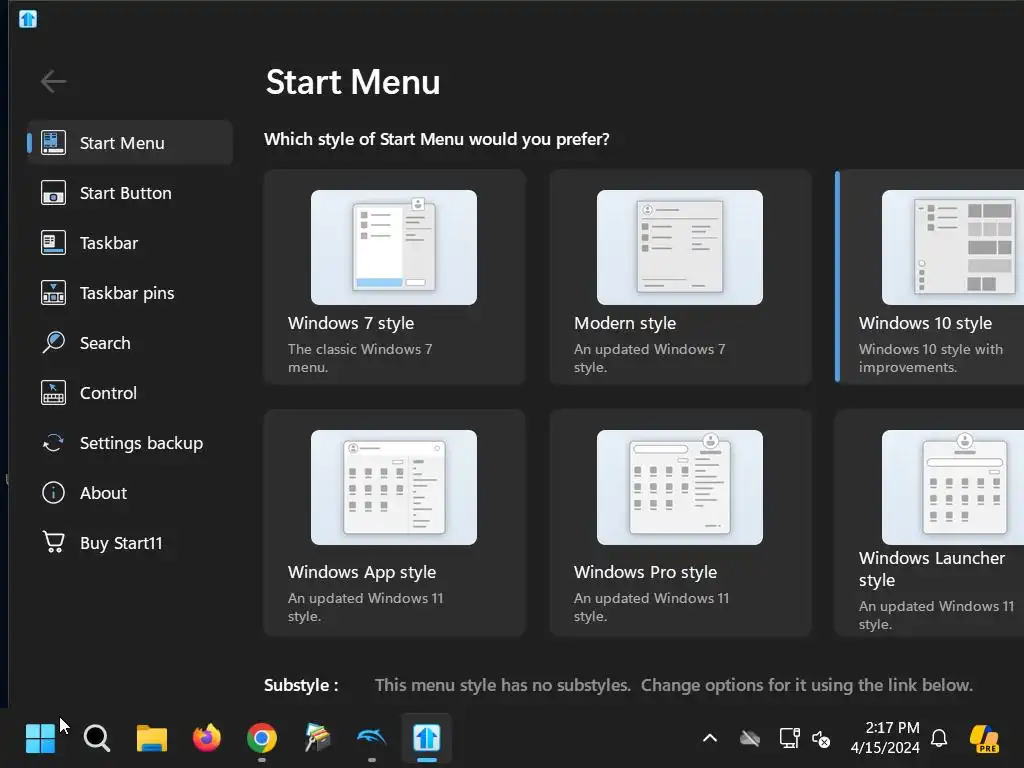Click the 'Windows 10 style' title text
1024x768 pixels.
[x=925, y=323]
